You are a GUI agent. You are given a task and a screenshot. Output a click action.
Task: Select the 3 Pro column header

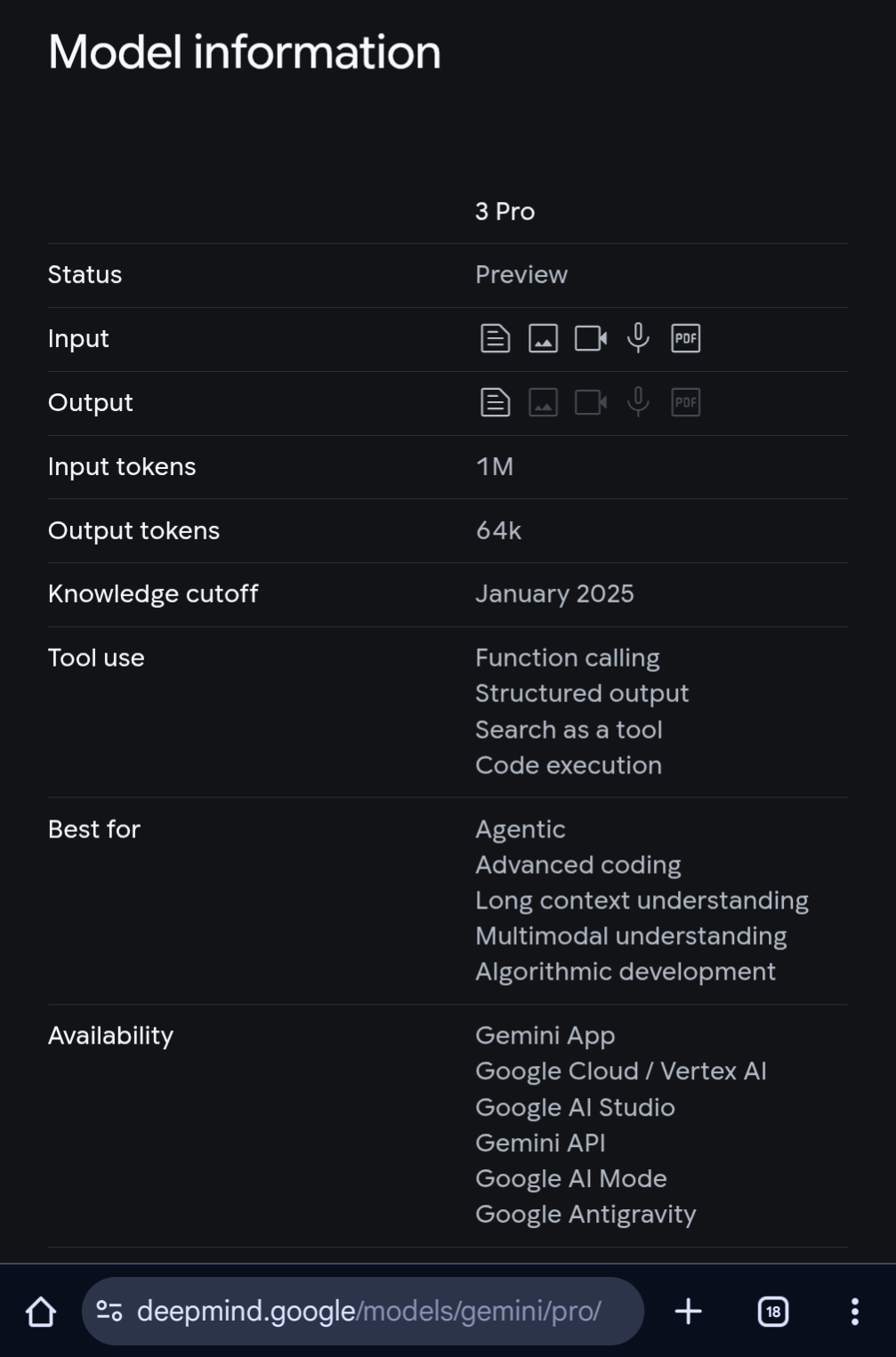tap(505, 212)
